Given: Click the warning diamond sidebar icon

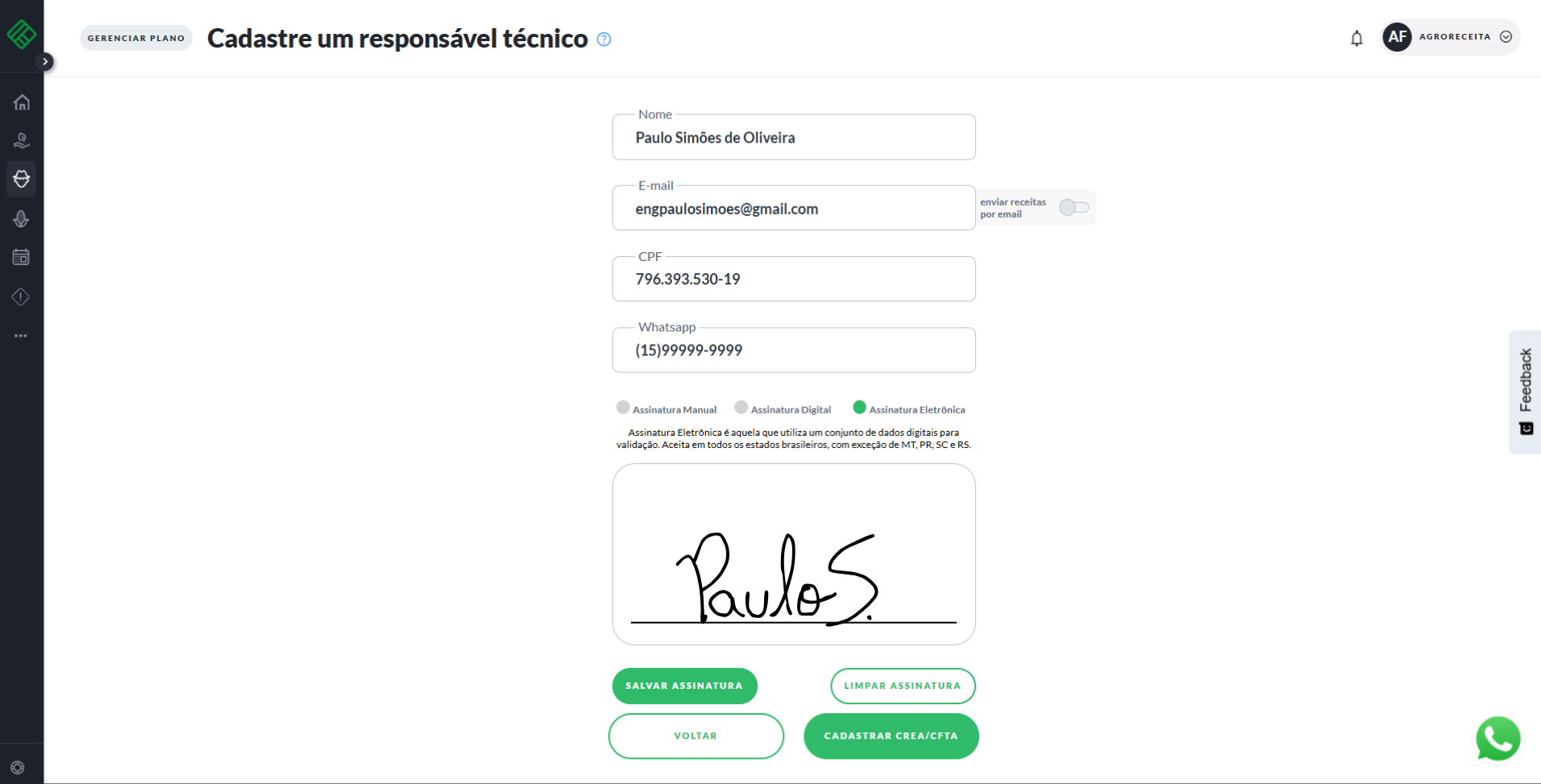Looking at the screenshot, I should pos(22,297).
